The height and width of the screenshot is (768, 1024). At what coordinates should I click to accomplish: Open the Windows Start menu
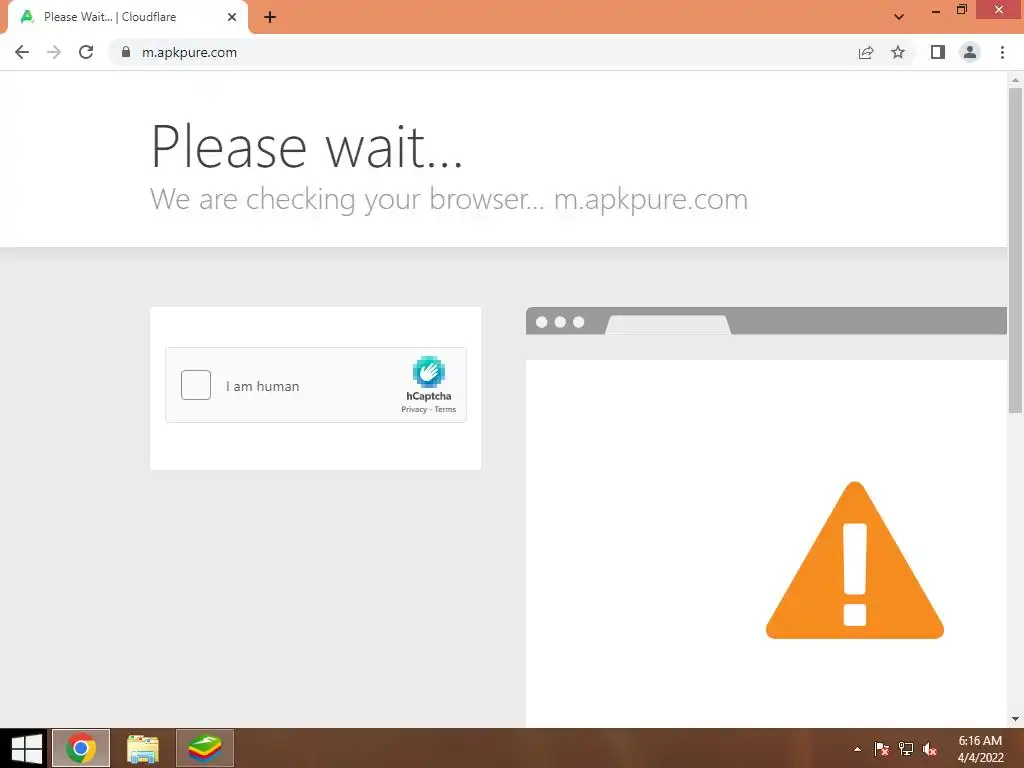[x=27, y=748]
